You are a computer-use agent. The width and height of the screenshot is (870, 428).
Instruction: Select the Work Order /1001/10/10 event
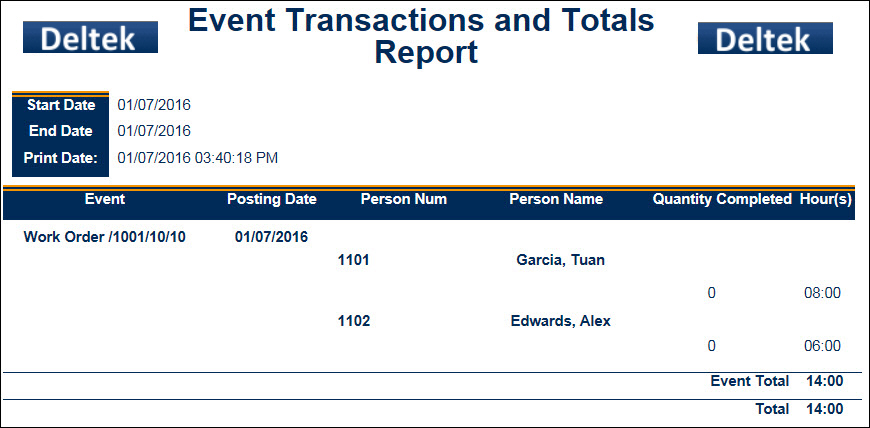(x=105, y=237)
